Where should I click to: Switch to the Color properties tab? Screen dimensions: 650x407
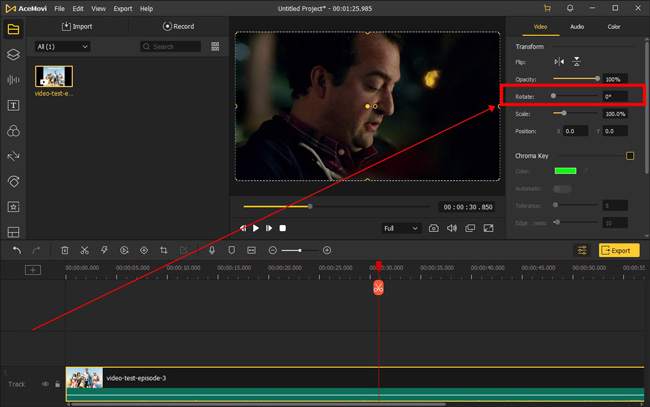click(614, 27)
